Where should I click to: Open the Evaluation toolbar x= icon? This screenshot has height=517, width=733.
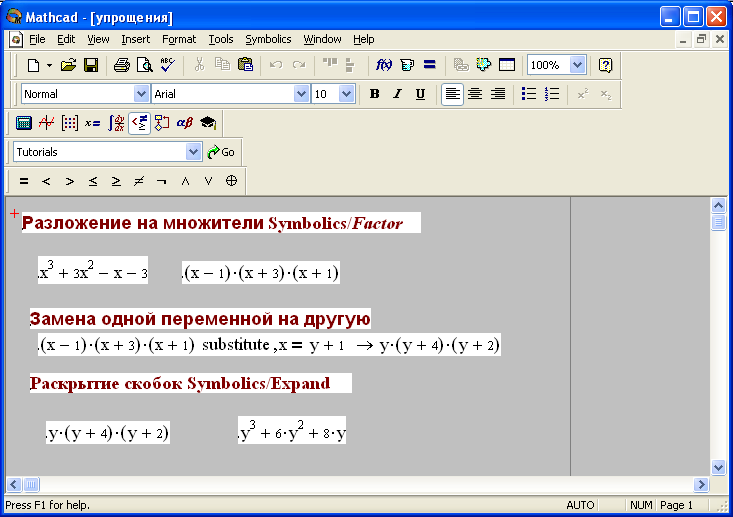(93, 123)
